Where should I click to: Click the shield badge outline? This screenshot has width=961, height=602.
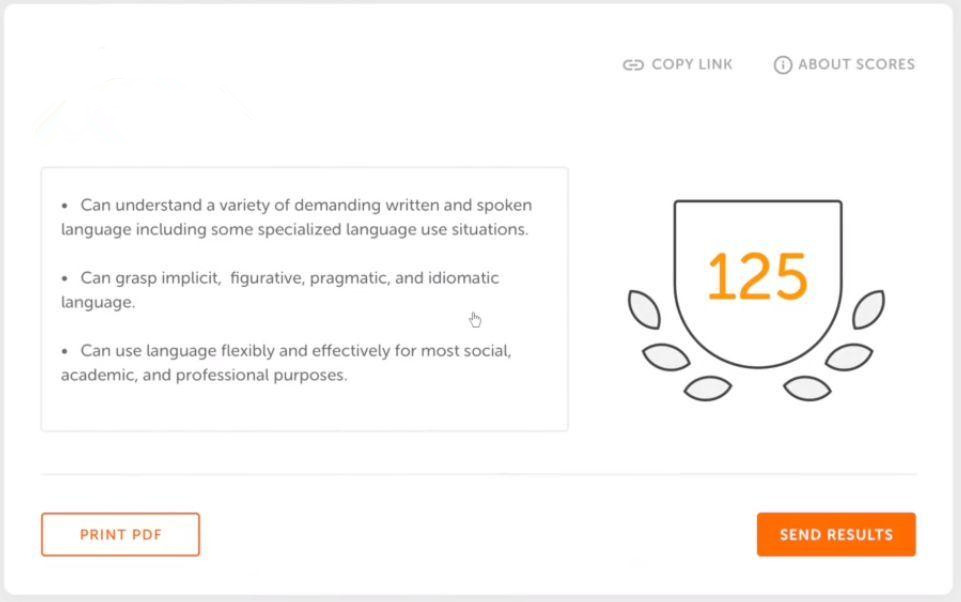(x=758, y=284)
